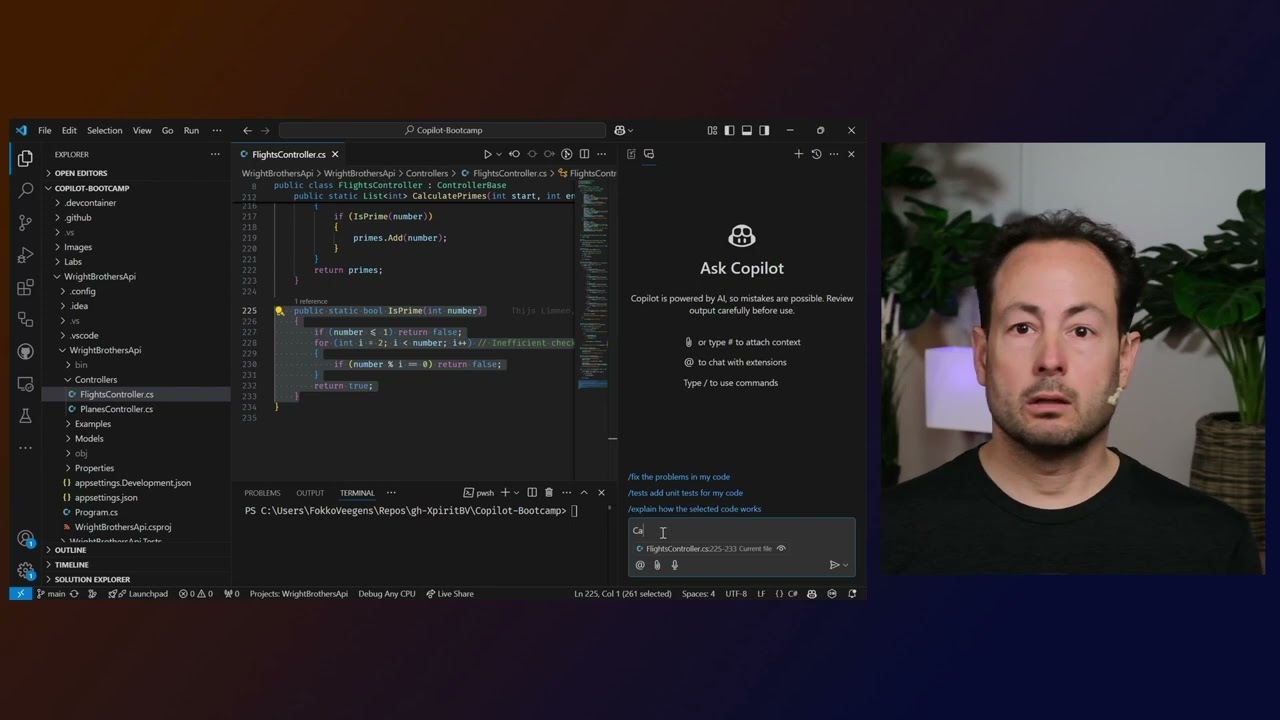Split the editor to the right

(x=584, y=154)
